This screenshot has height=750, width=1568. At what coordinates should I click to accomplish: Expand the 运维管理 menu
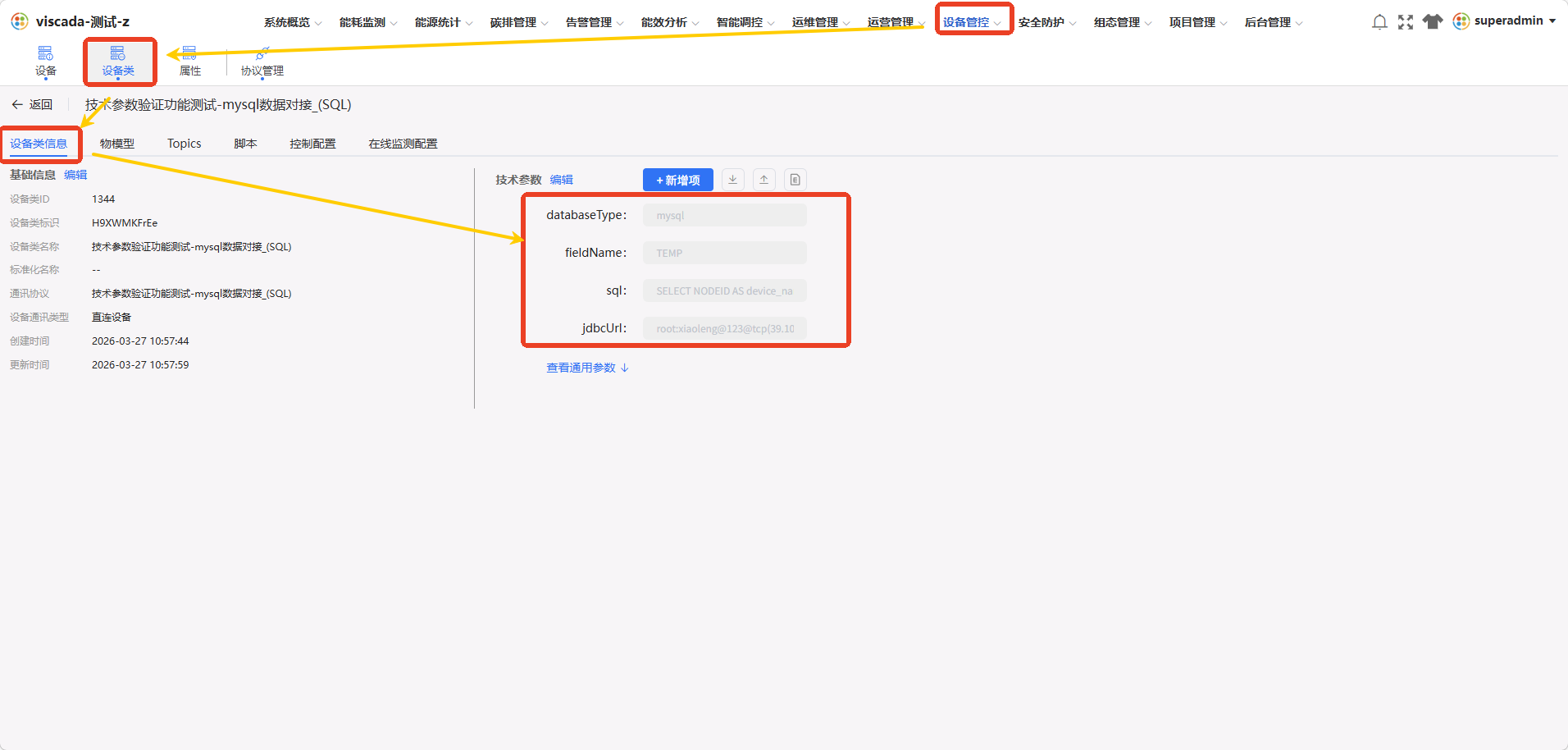[821, 22]
